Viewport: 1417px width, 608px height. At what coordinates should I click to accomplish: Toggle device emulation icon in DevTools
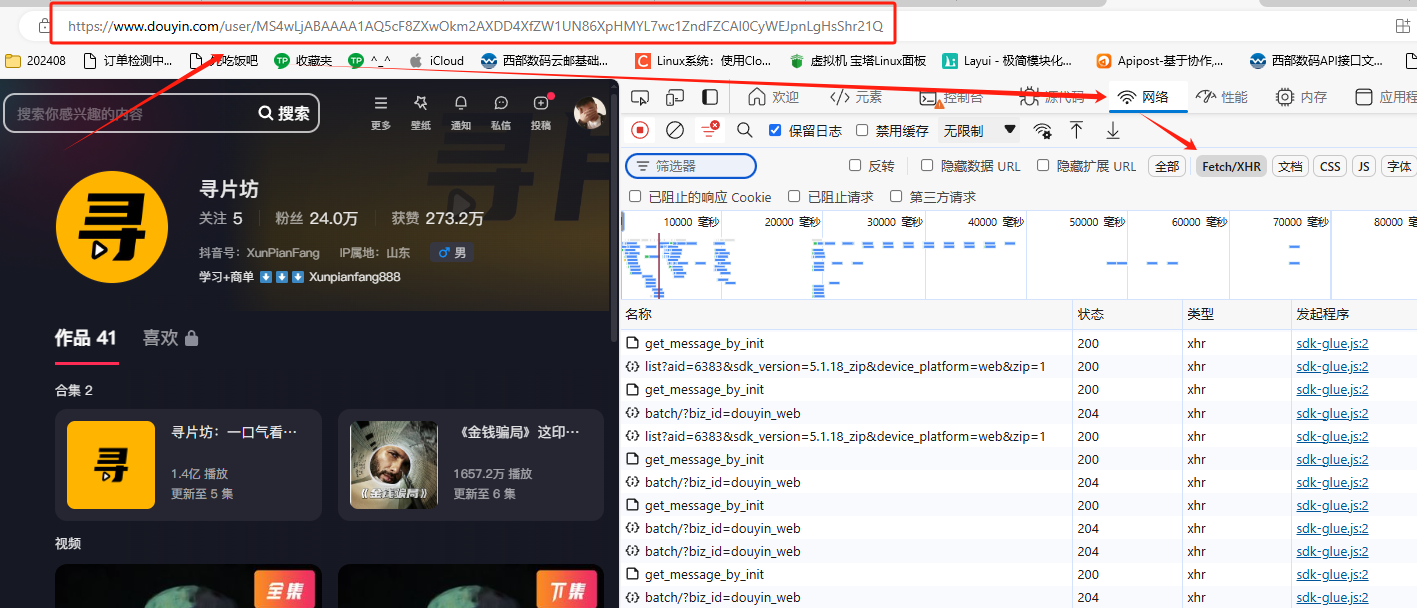(x=675, y=97)
